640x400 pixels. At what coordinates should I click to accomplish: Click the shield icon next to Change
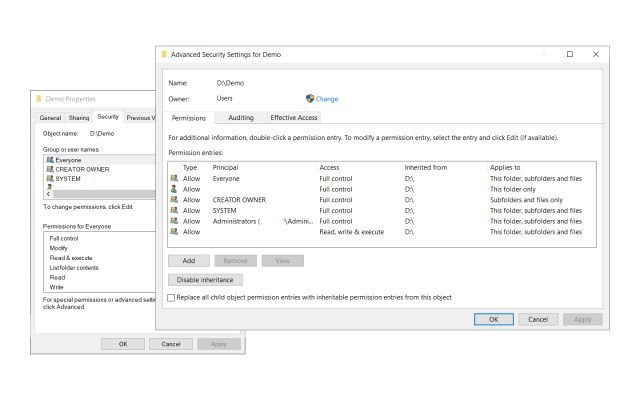[x=310, y=98]
